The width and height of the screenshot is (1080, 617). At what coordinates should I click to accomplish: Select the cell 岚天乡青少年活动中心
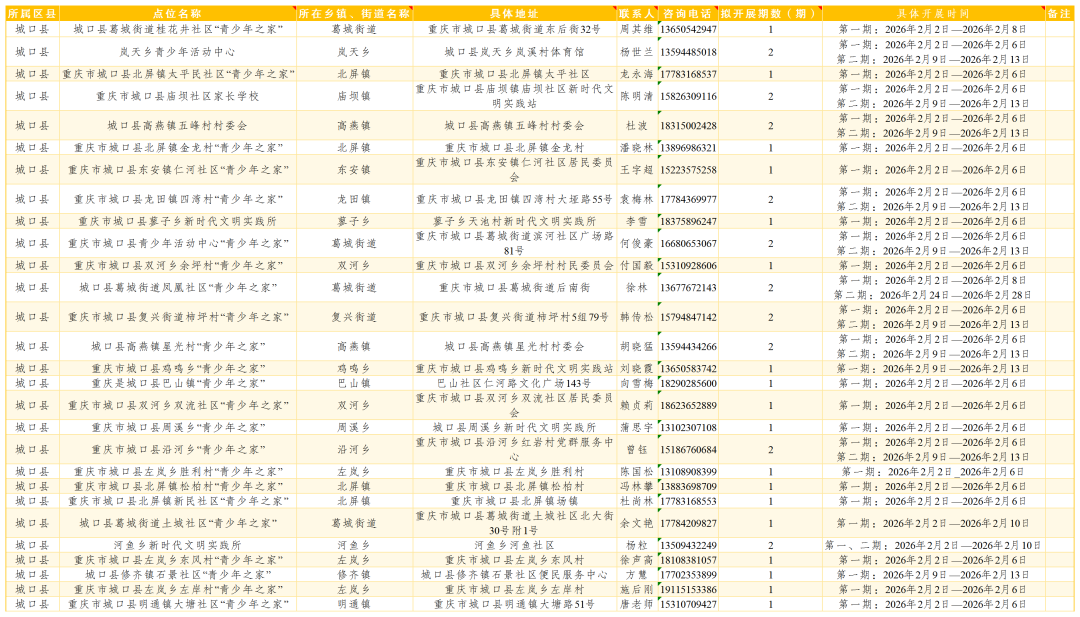177,52
